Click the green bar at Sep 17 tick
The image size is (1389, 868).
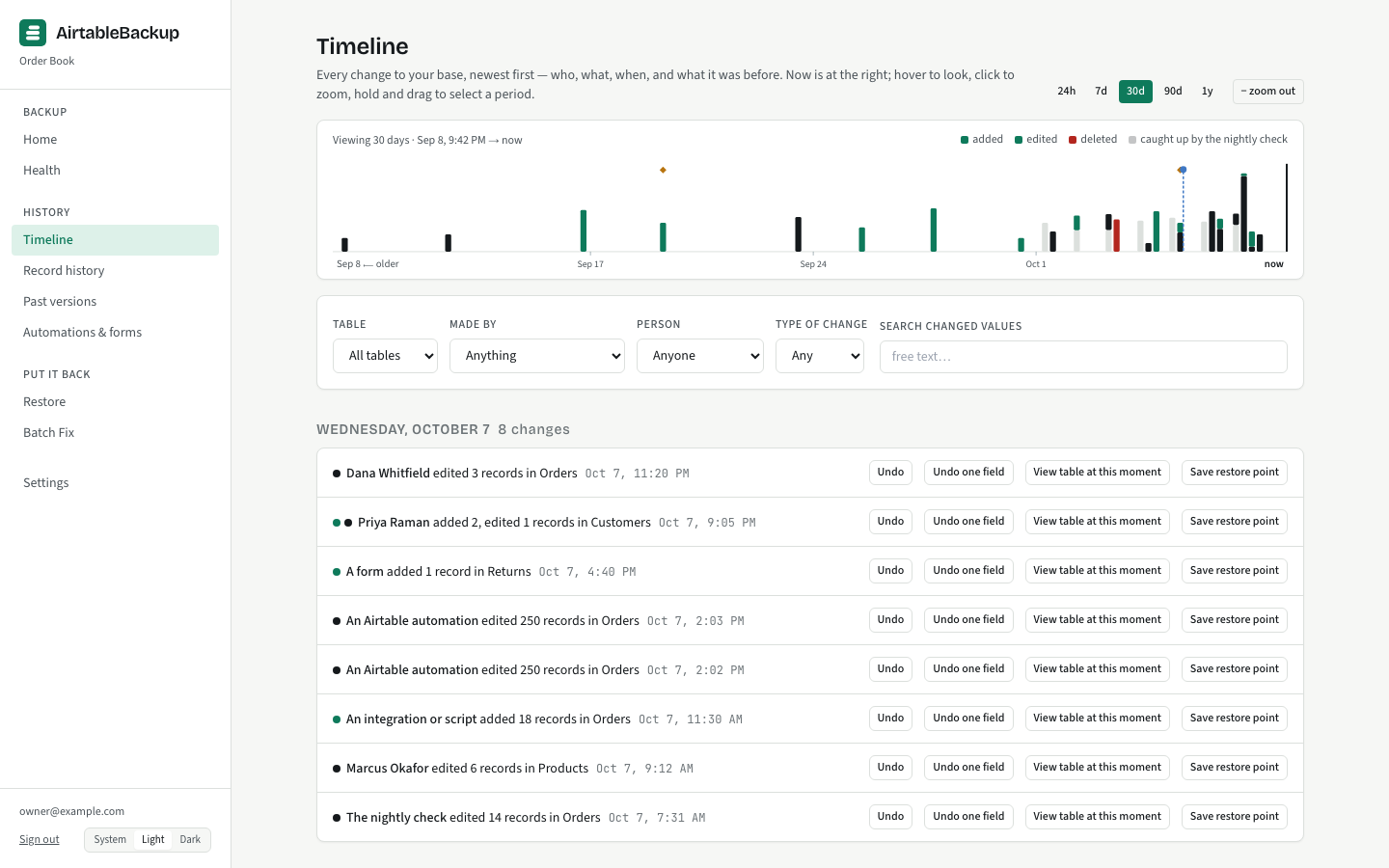(584, 231)
